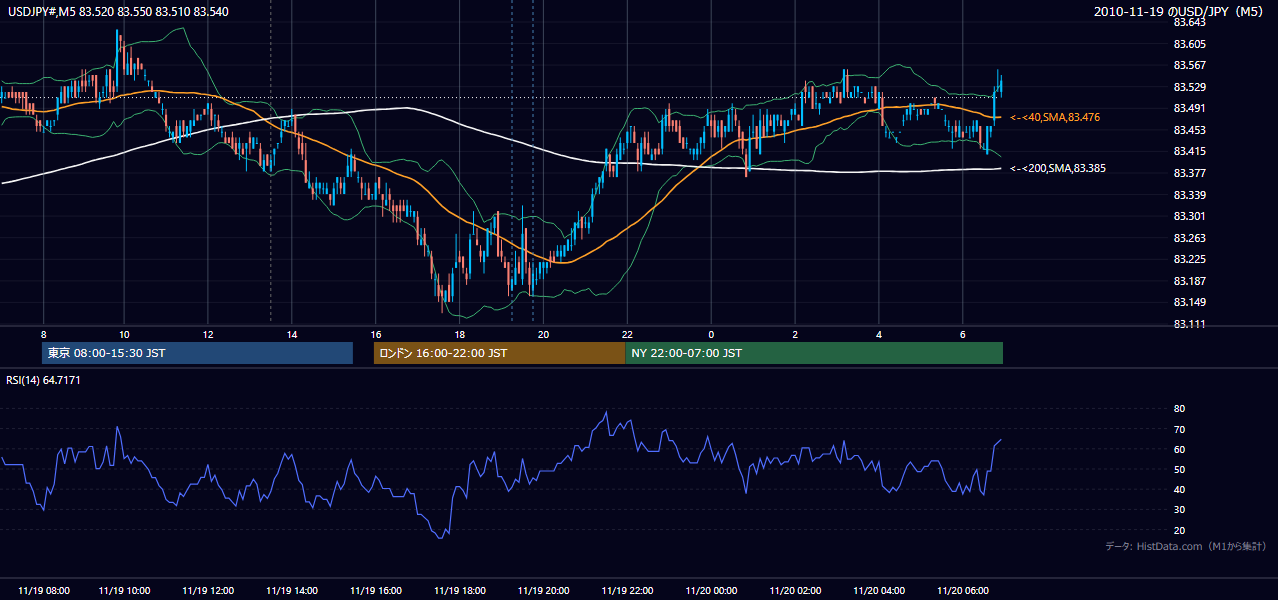The width and height of the screenshot is (1278, 600).
Task: Click the 83.149 price axis label
Action: 1189,302
